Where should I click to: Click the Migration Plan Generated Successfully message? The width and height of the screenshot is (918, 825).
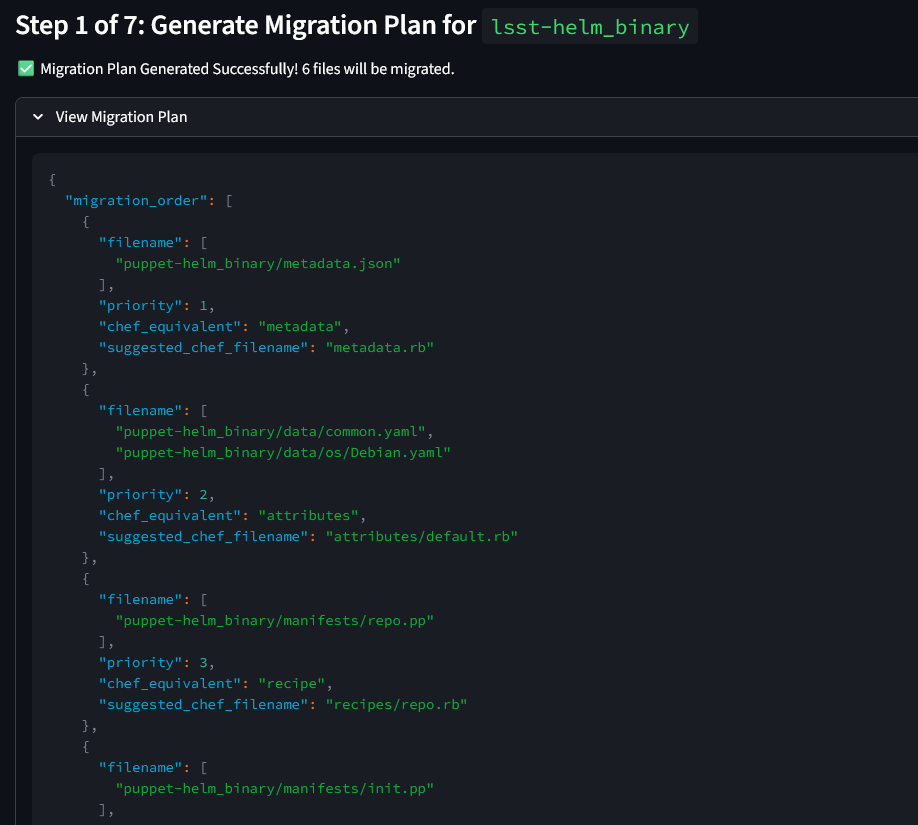[247, 69]
